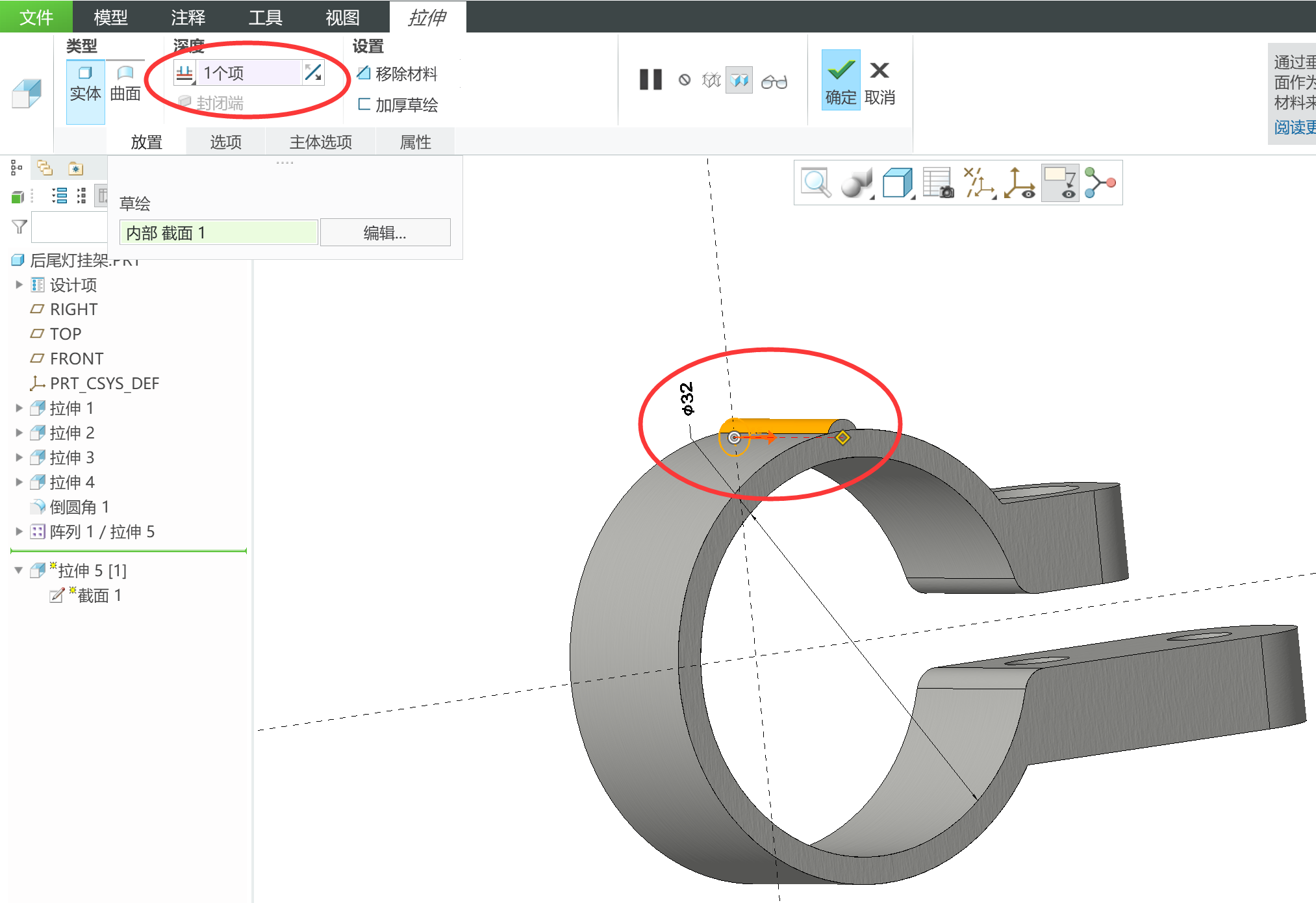Expand the 拉伸 3 tree node

19,457
